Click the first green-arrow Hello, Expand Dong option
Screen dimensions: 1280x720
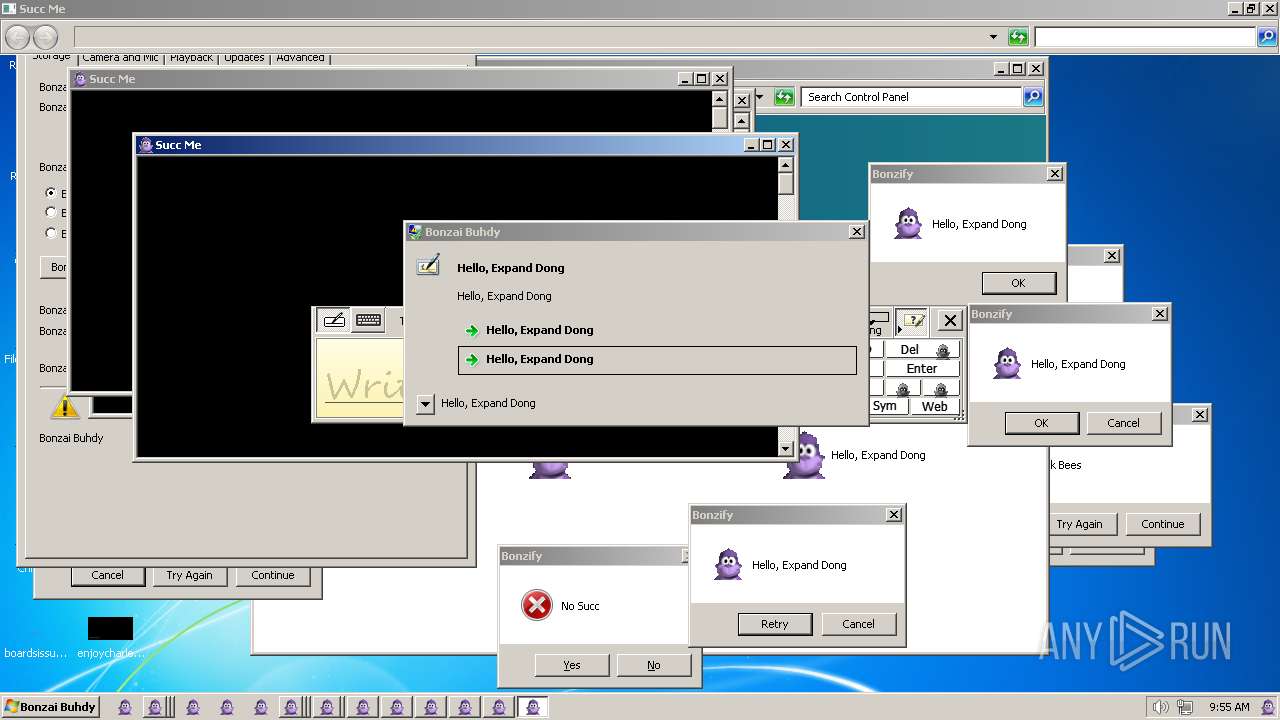[657, 330]
